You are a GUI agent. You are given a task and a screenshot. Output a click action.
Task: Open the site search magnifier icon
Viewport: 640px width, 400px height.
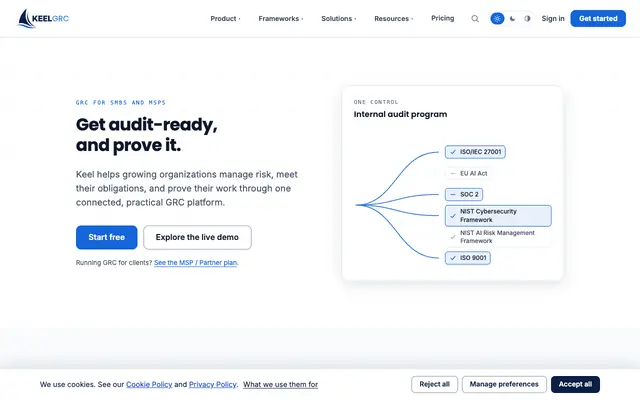(475, 18)
